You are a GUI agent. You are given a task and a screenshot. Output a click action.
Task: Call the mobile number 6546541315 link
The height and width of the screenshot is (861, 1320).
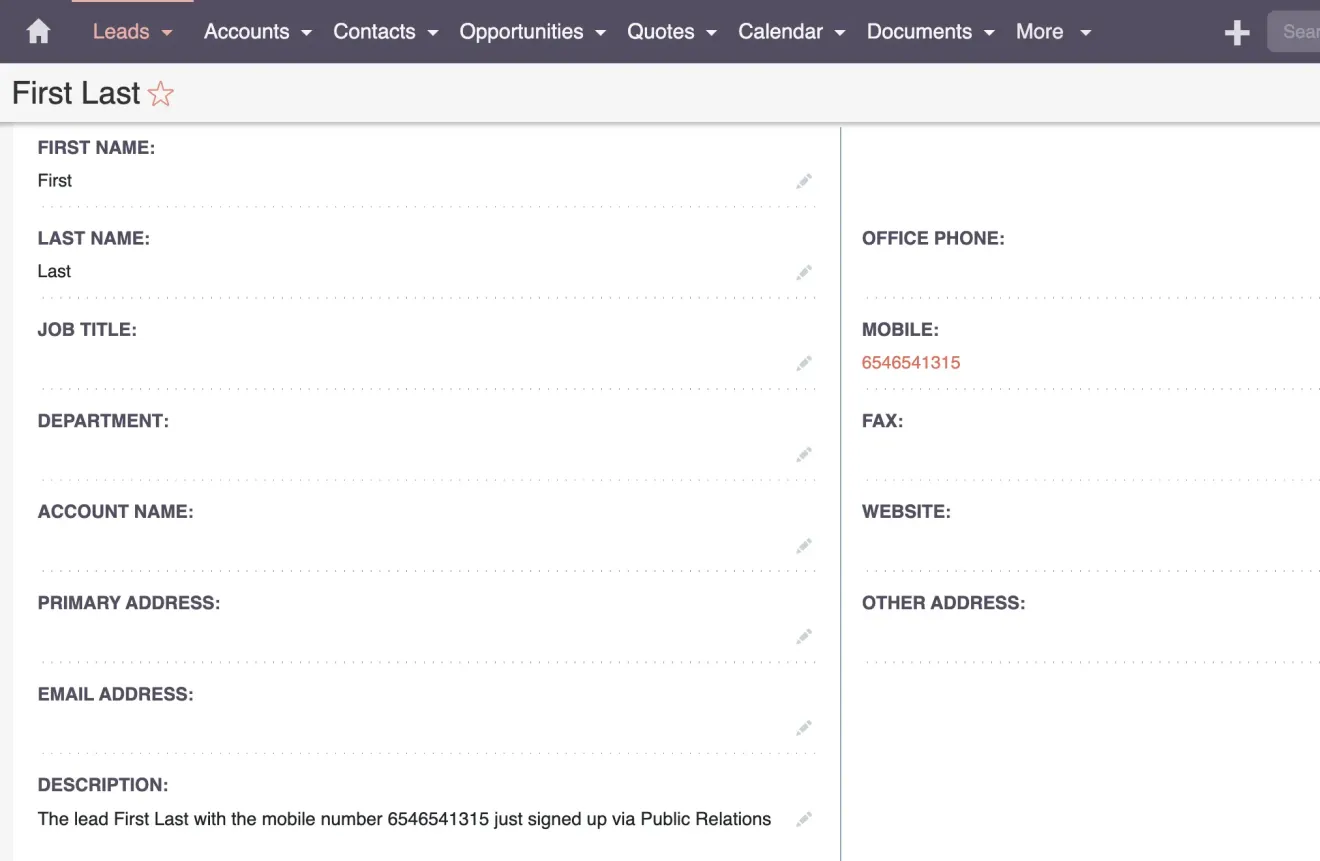click(911, 362)
